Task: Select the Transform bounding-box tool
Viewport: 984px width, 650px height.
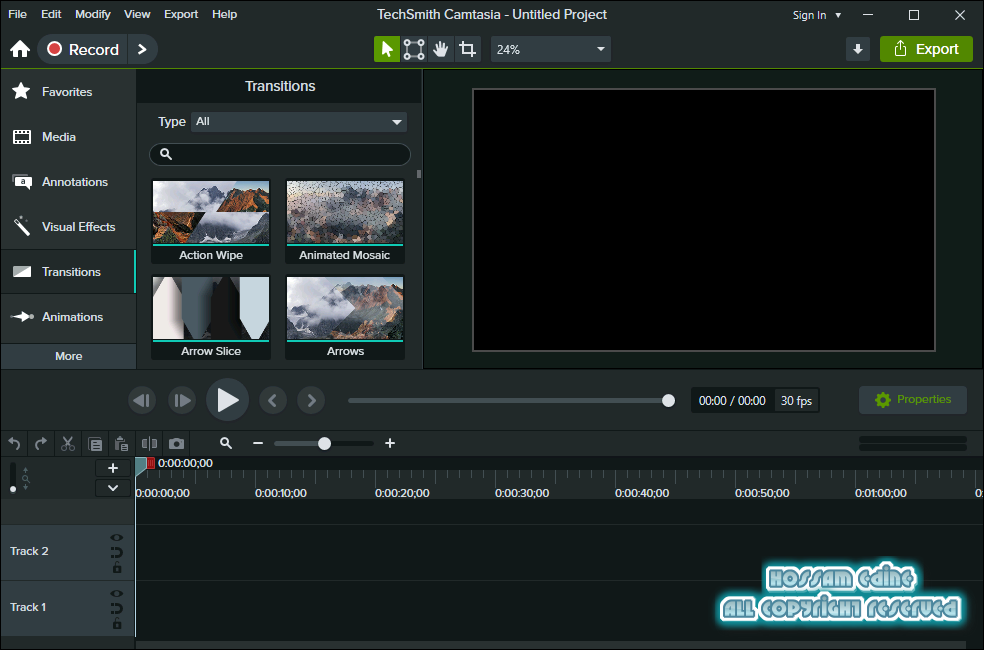Action: [x=414, y=49]
